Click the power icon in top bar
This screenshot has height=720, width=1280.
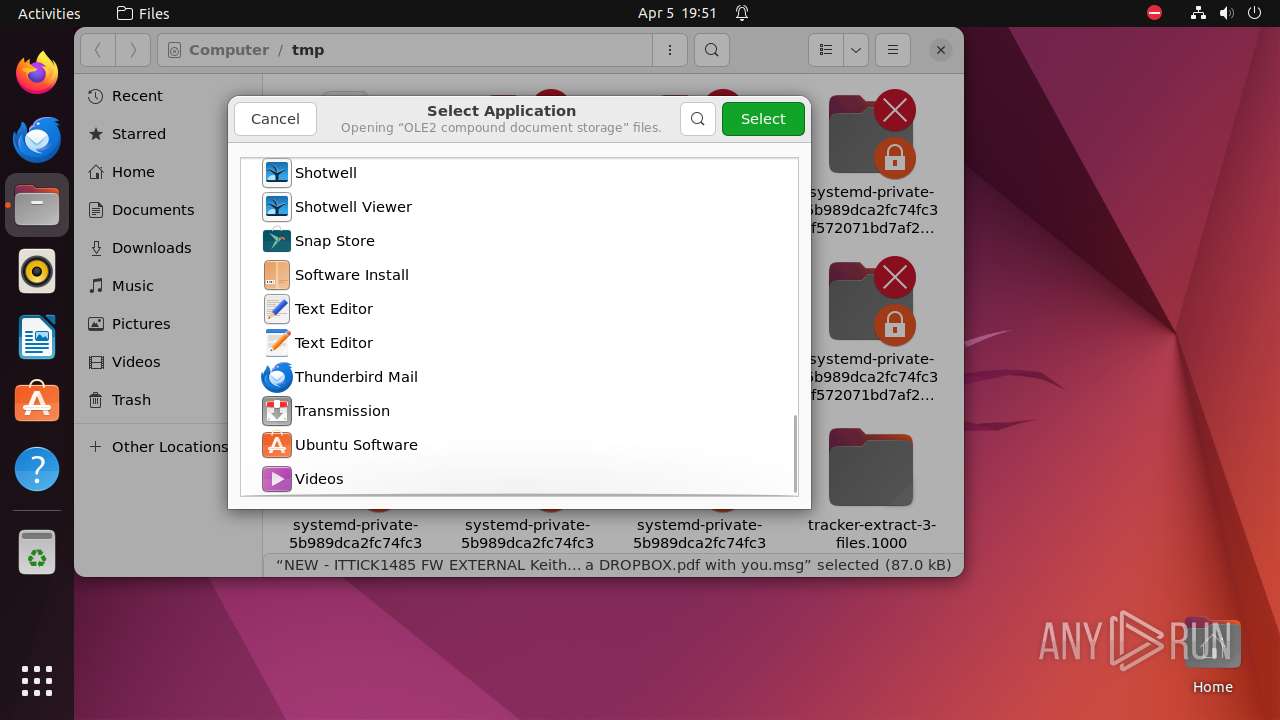(1255, 13)
